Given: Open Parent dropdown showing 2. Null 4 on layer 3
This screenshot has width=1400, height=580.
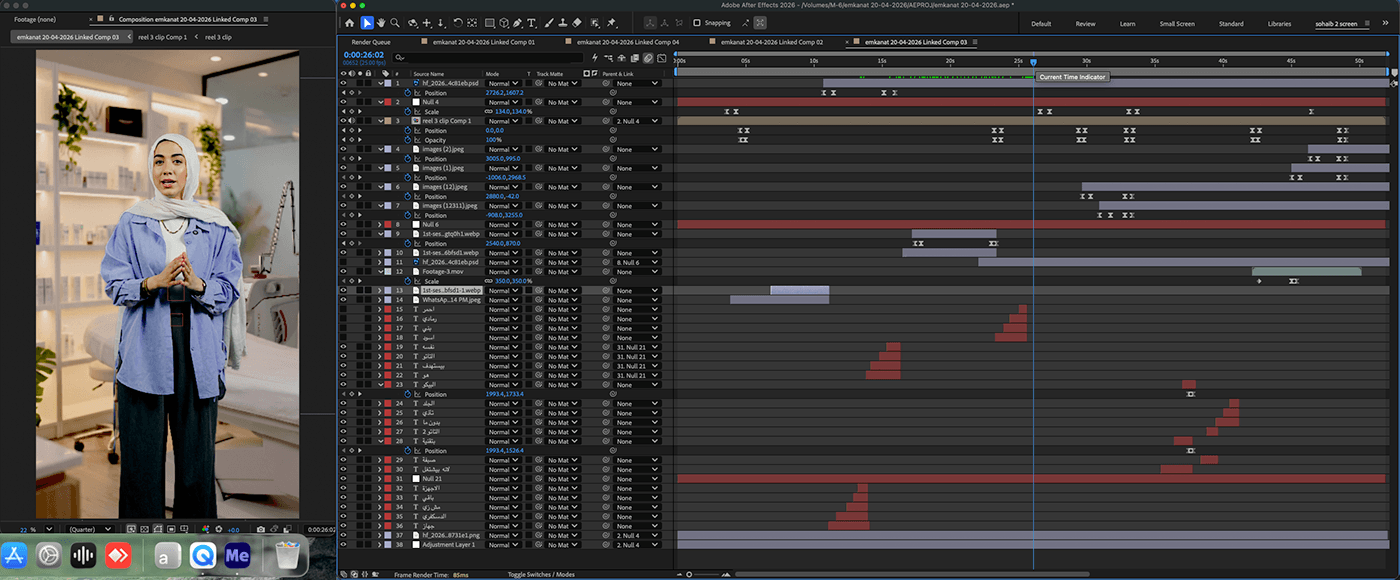Looking at the screenshot, I should (638, 121).
